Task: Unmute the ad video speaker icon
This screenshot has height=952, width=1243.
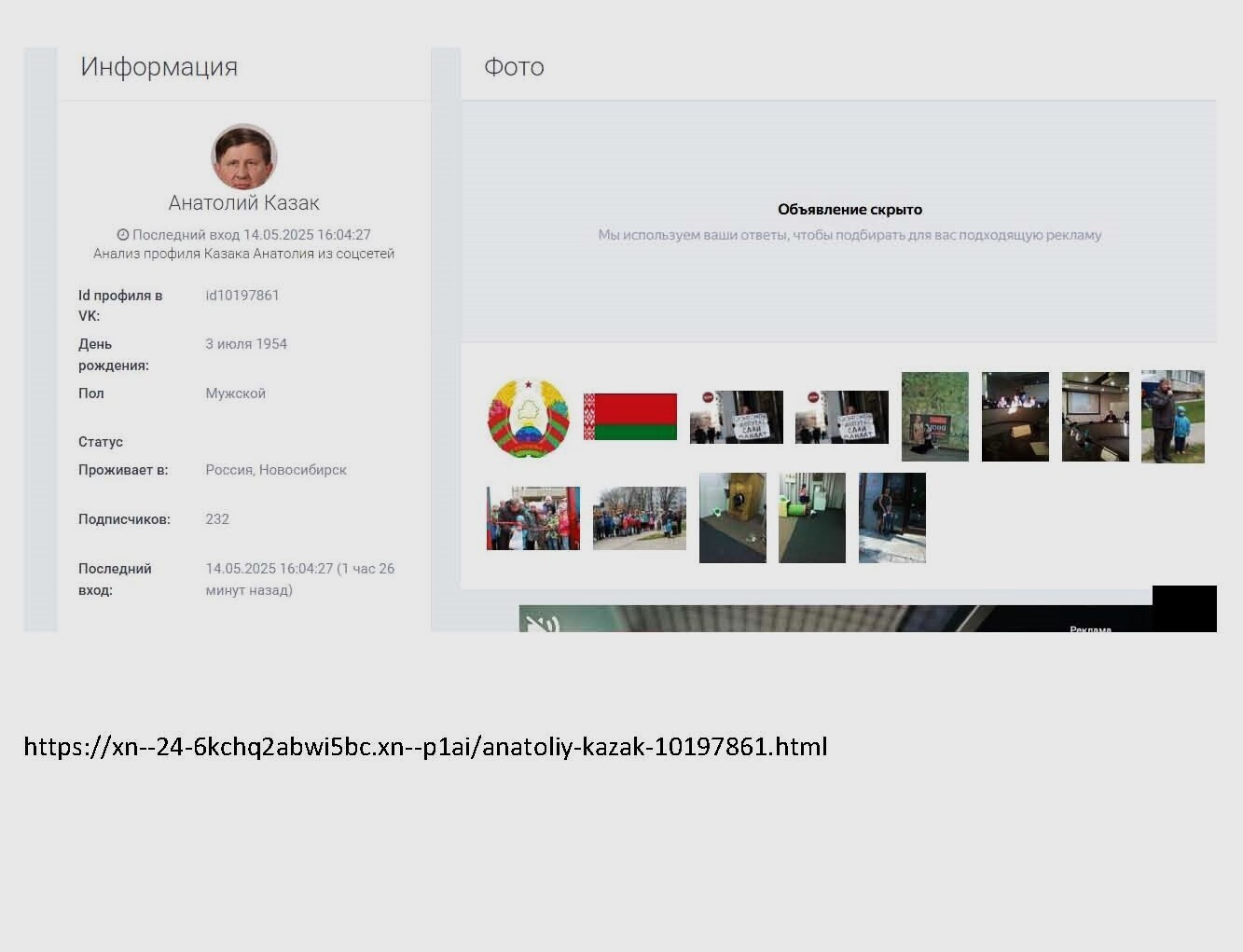Action: [x=538, y=623]
